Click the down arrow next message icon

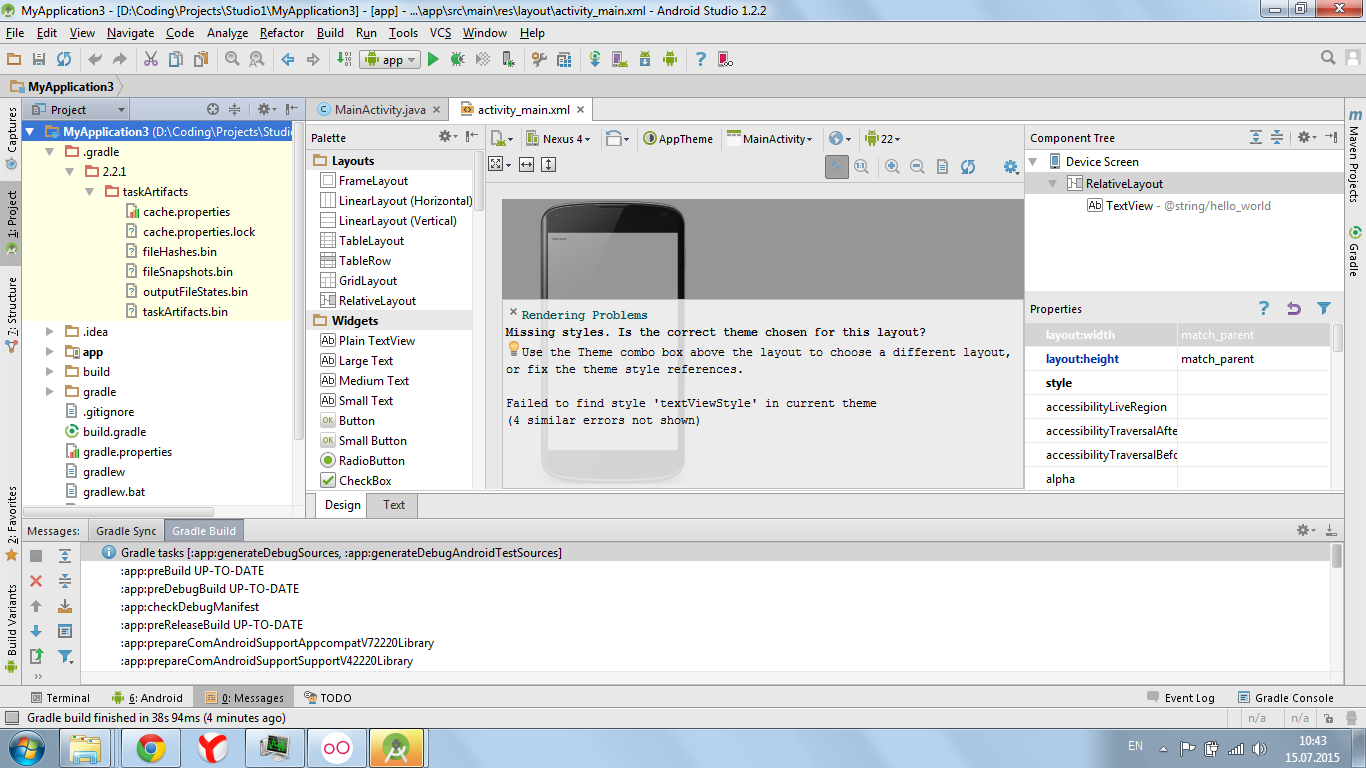click(36, 631)
